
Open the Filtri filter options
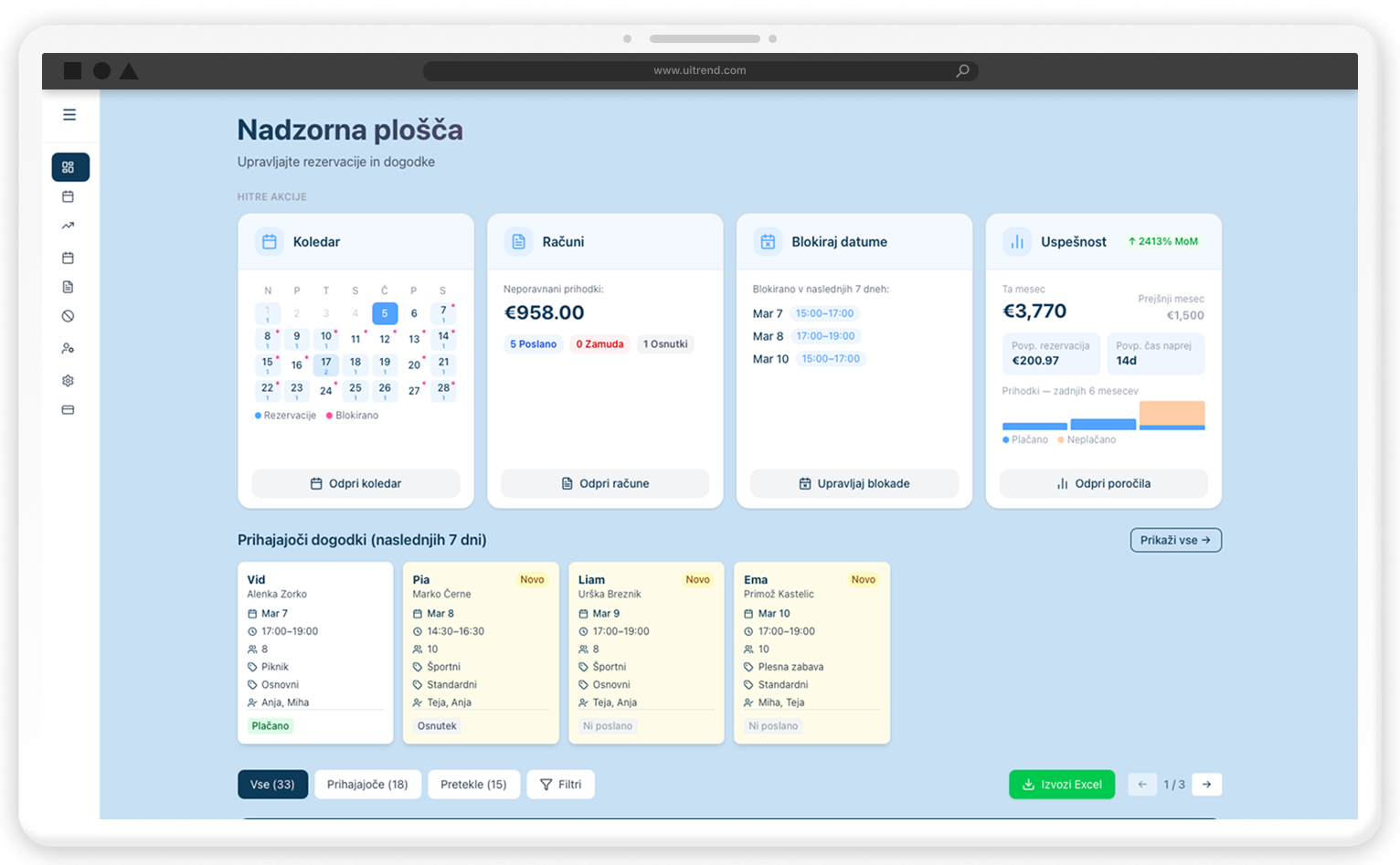point(560,785)
